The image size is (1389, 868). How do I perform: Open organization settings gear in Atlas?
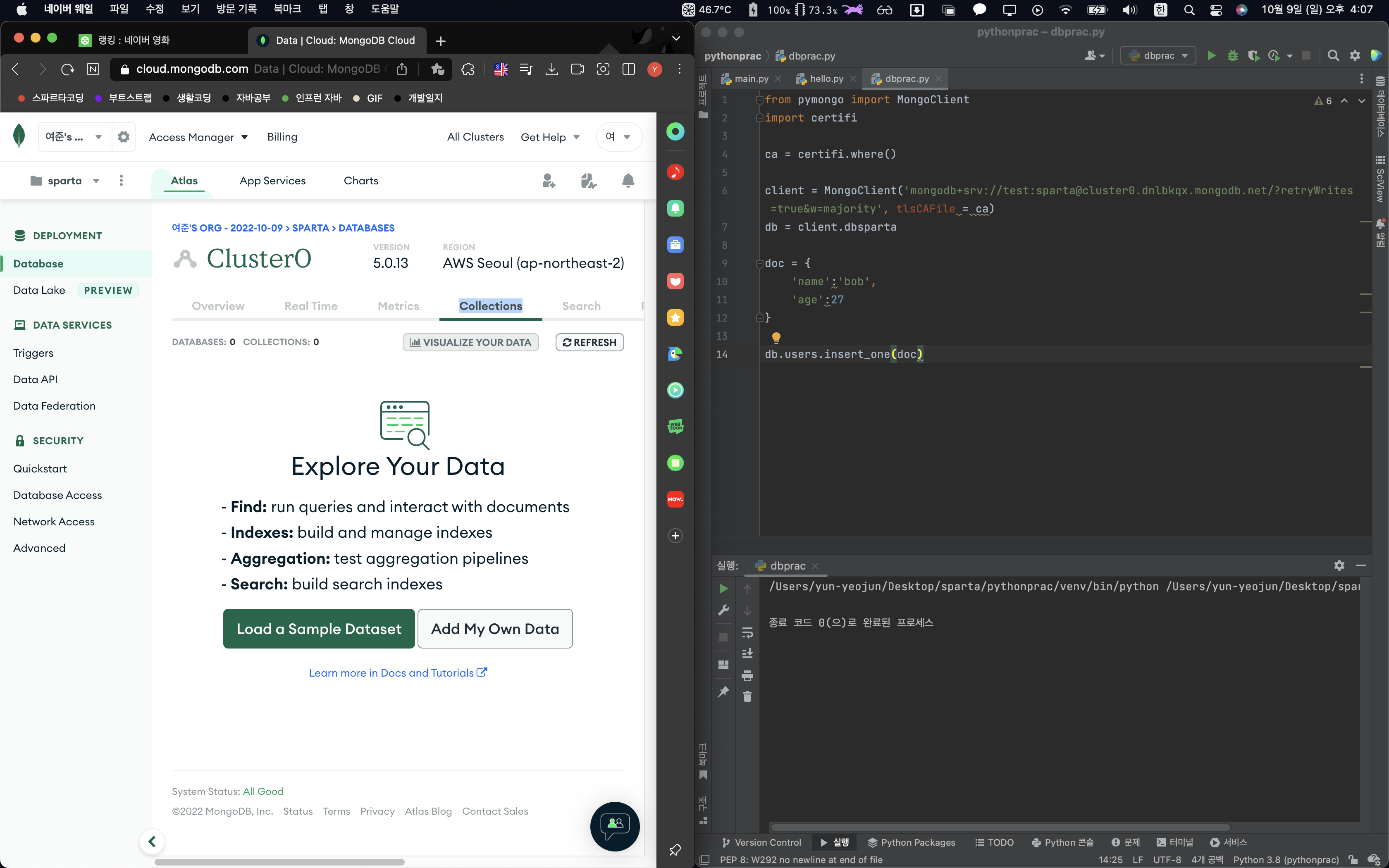(124, 137)
